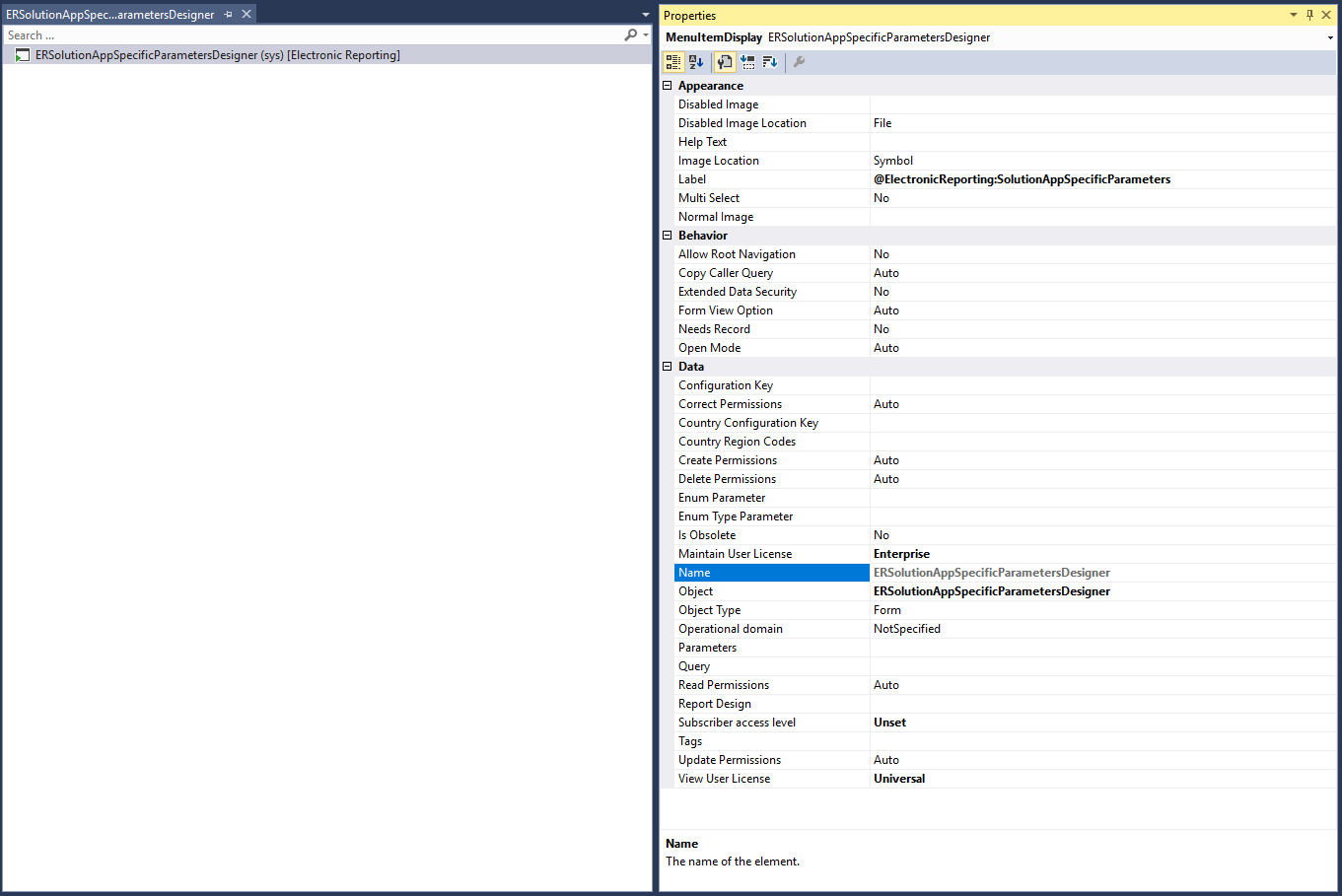Select the Report Design property
The image size is (1342, 896).
tap(772, 704)
